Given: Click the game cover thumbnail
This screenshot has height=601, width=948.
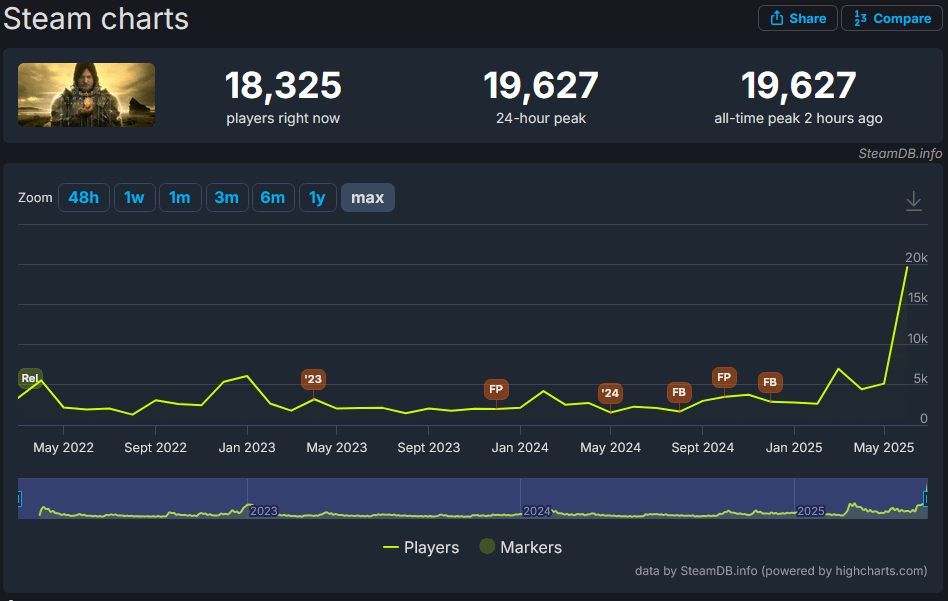Looking at the screenshot, I should [86, 95].
